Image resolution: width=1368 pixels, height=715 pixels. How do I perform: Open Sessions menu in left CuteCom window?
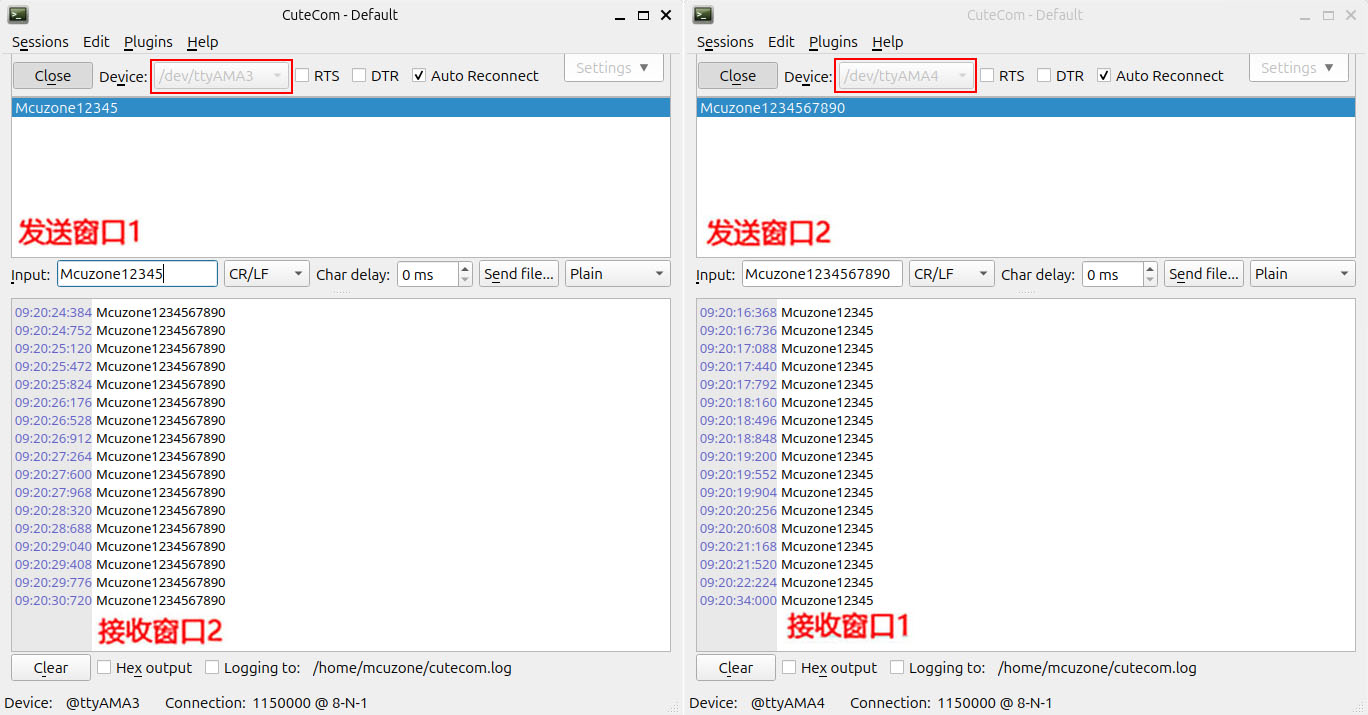(x=40, y=42)
